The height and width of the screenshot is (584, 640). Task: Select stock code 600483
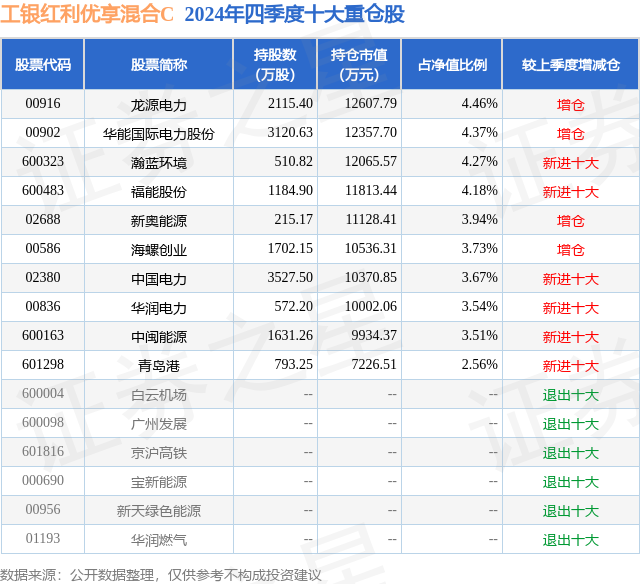pos(43,191)
